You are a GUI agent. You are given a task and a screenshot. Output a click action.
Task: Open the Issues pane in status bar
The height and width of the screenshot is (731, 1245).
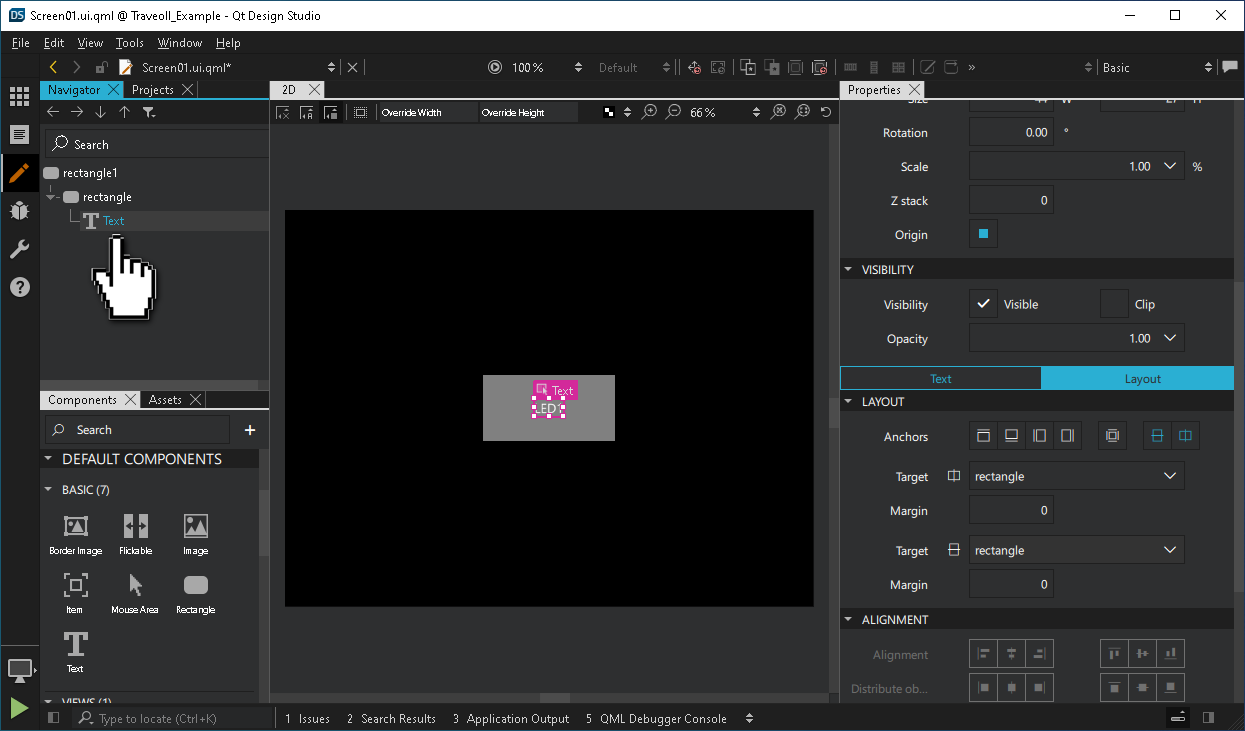point(308,718)
